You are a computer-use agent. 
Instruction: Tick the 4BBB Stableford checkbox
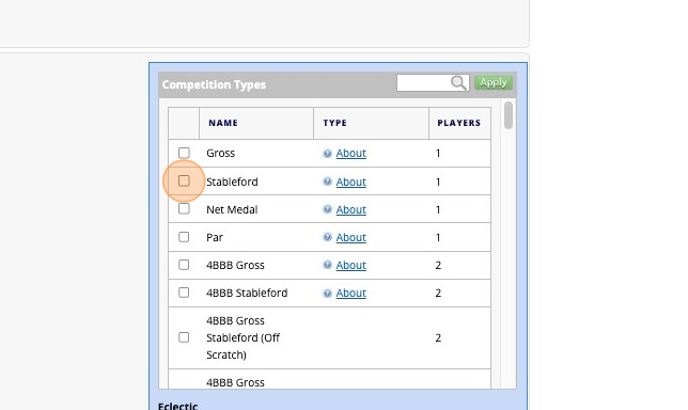pyautogui.click(x=184, y=293)
